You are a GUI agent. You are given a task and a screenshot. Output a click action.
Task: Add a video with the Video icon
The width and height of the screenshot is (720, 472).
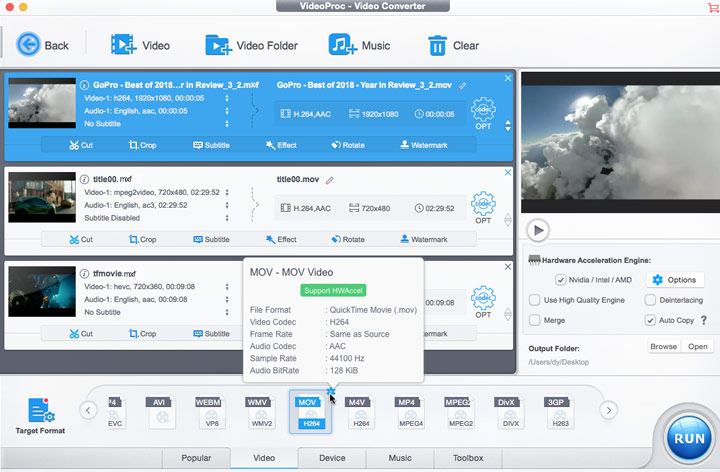pos(123,45)
